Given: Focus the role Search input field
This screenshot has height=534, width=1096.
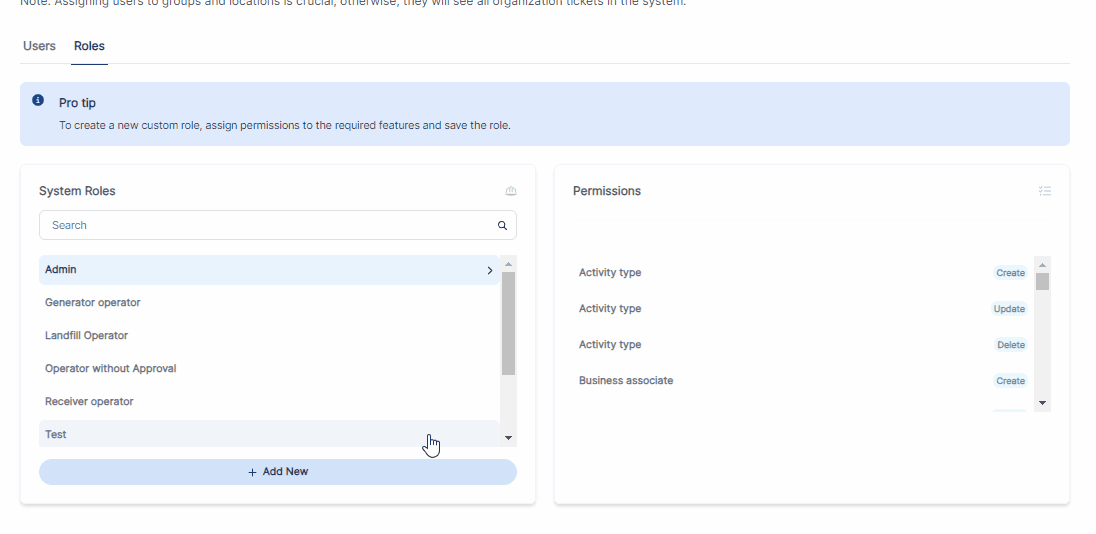Looking at the screenshot, I should (x=277, y=225).
